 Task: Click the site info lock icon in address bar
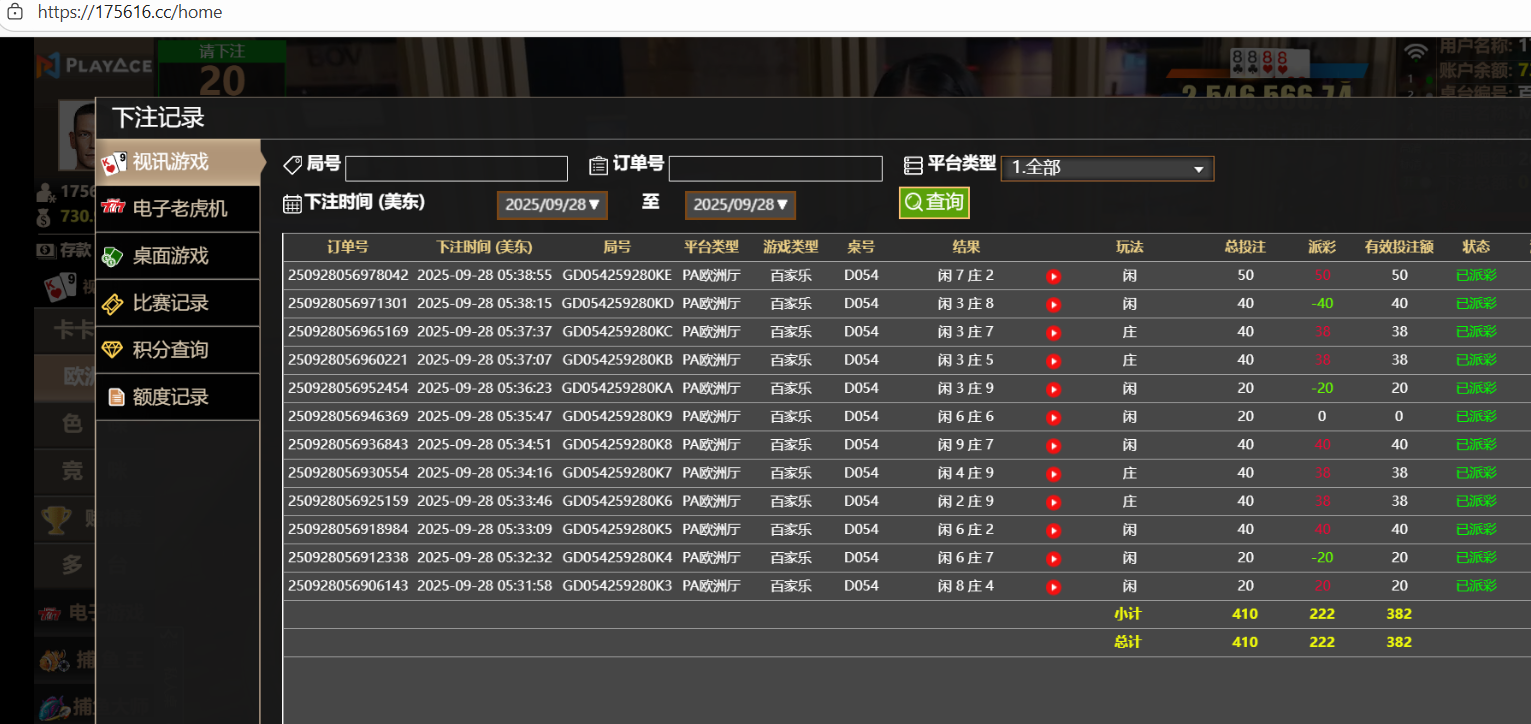click(x=16, y=12)
